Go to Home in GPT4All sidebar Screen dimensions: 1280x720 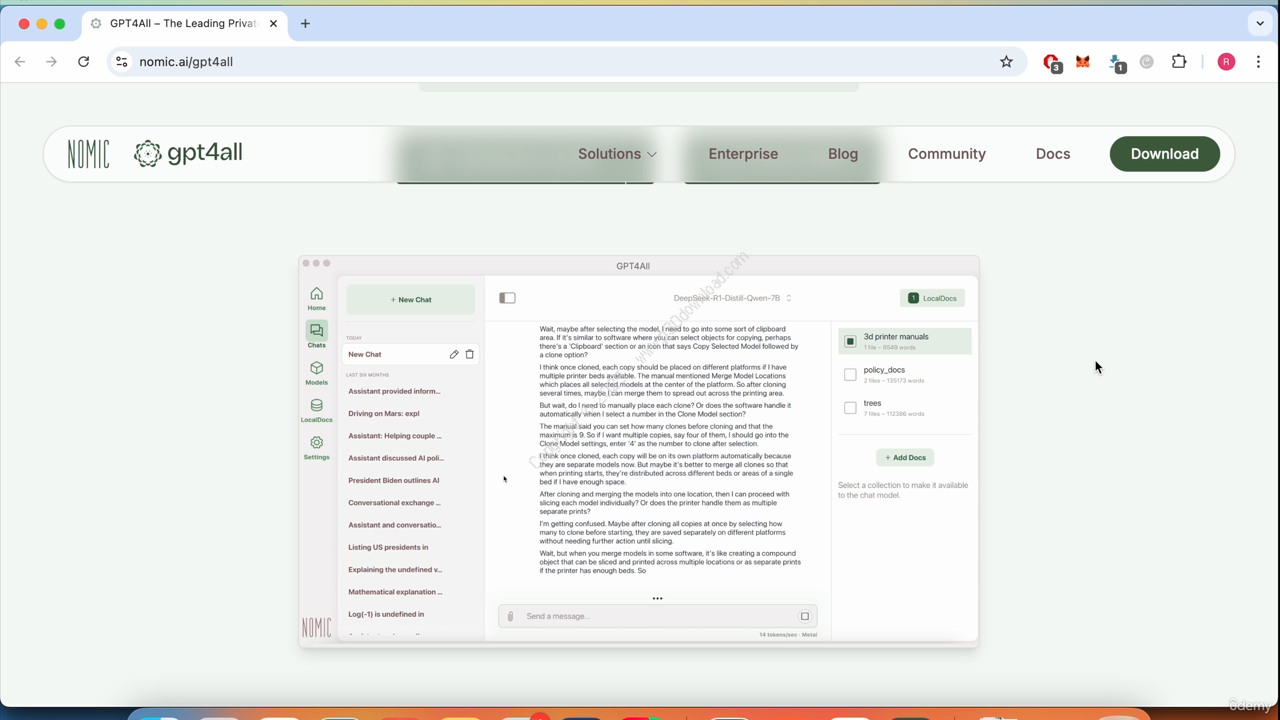(316, 298)
